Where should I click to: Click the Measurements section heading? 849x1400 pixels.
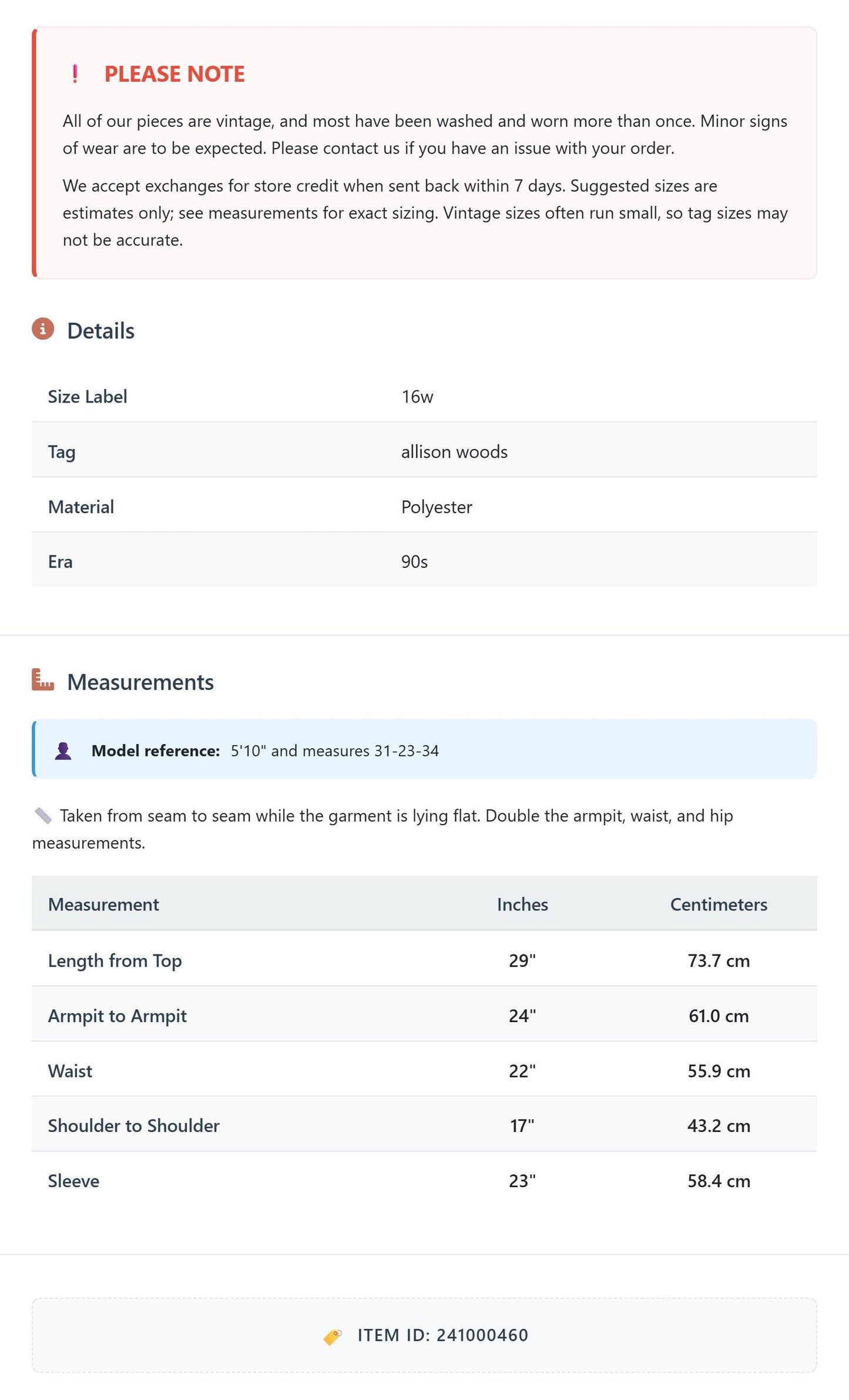140,682
